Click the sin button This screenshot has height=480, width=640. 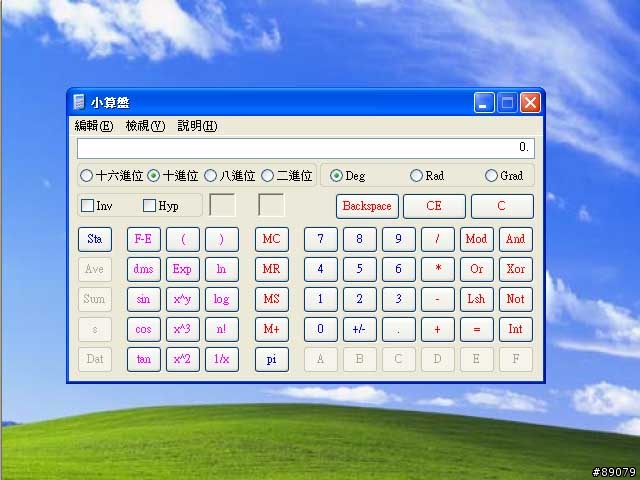[x=144, y=299]
